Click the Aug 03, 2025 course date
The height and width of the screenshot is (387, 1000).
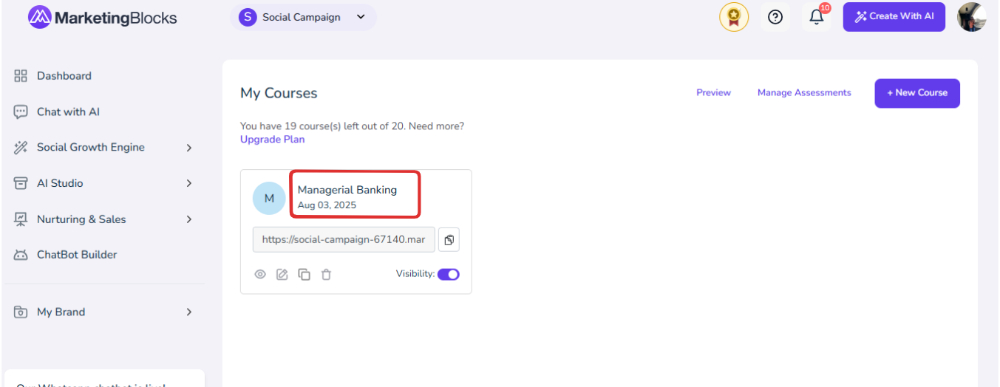pos(327,205)
